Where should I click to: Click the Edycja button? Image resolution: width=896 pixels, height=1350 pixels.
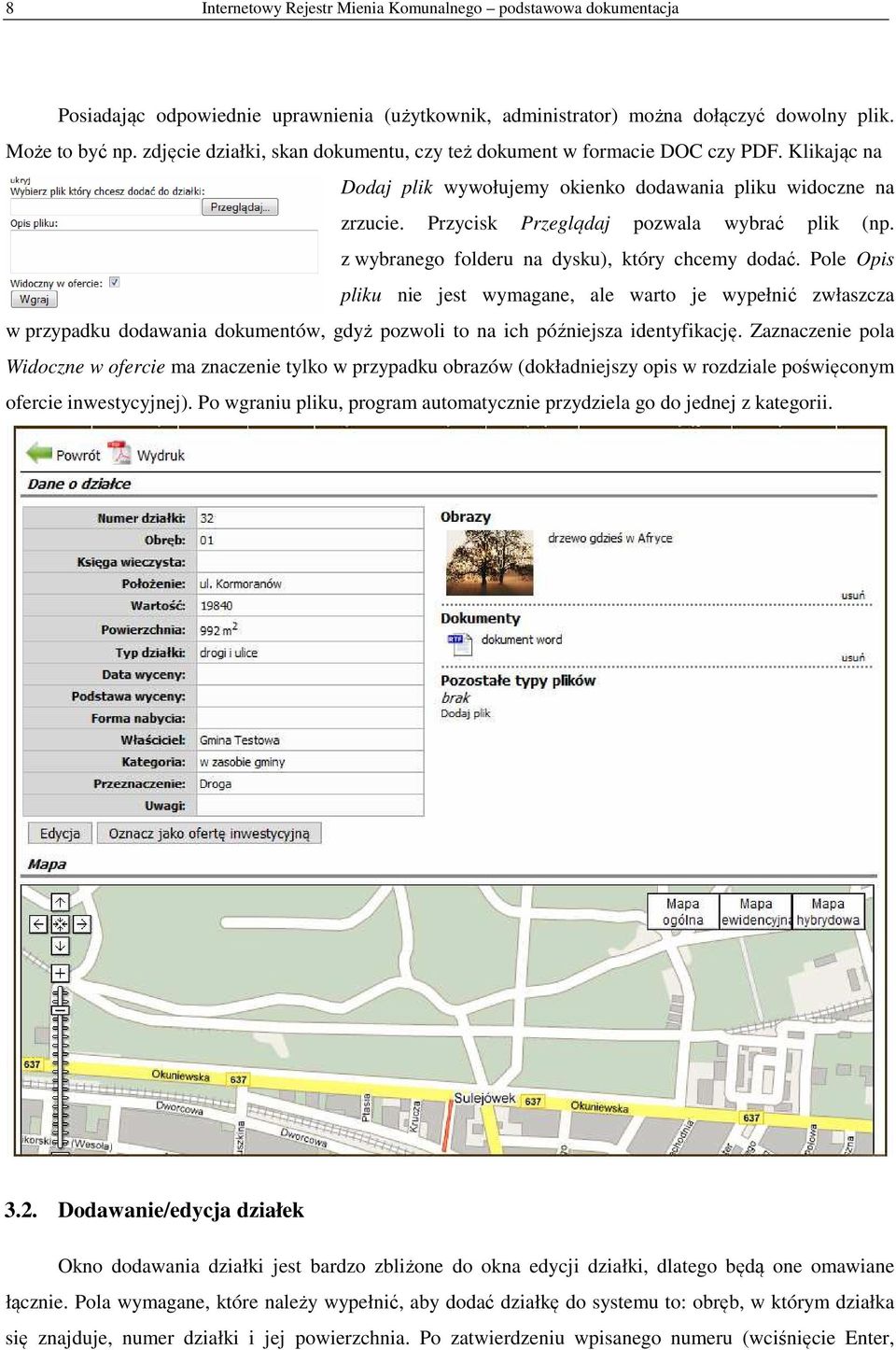click(x=60, y=833)
